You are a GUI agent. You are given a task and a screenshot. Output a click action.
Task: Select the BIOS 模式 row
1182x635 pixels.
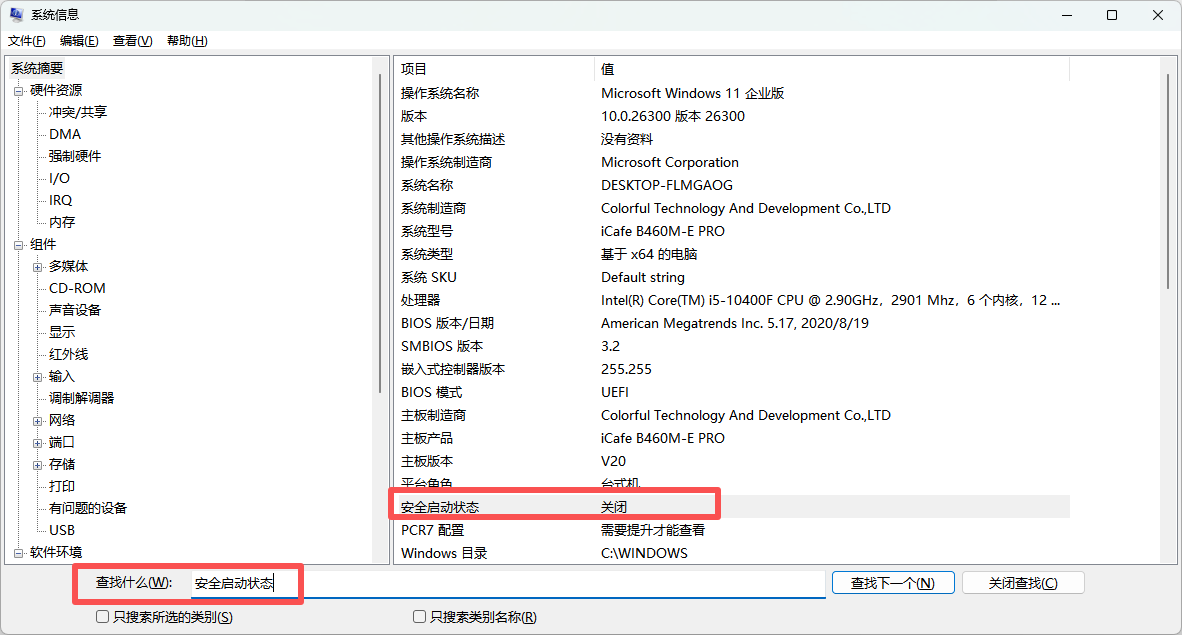tap(732, 392)
